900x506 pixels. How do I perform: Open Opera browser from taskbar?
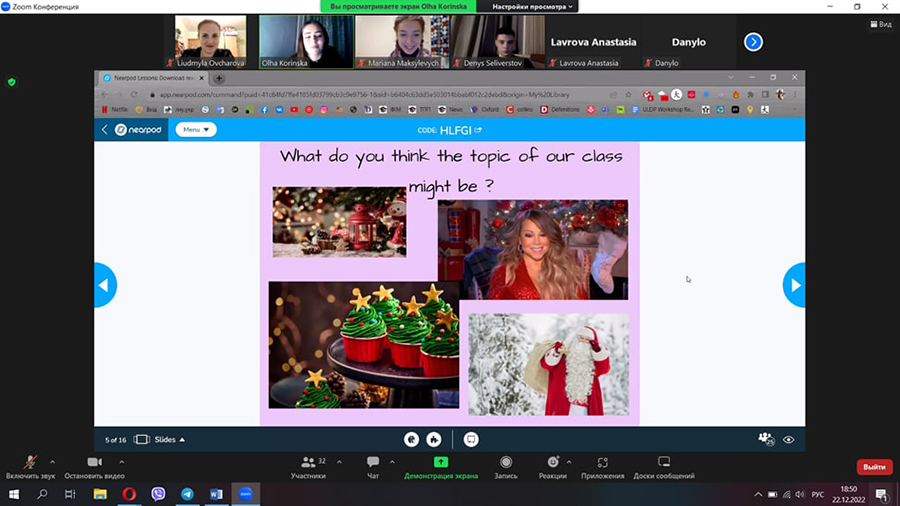129,494
